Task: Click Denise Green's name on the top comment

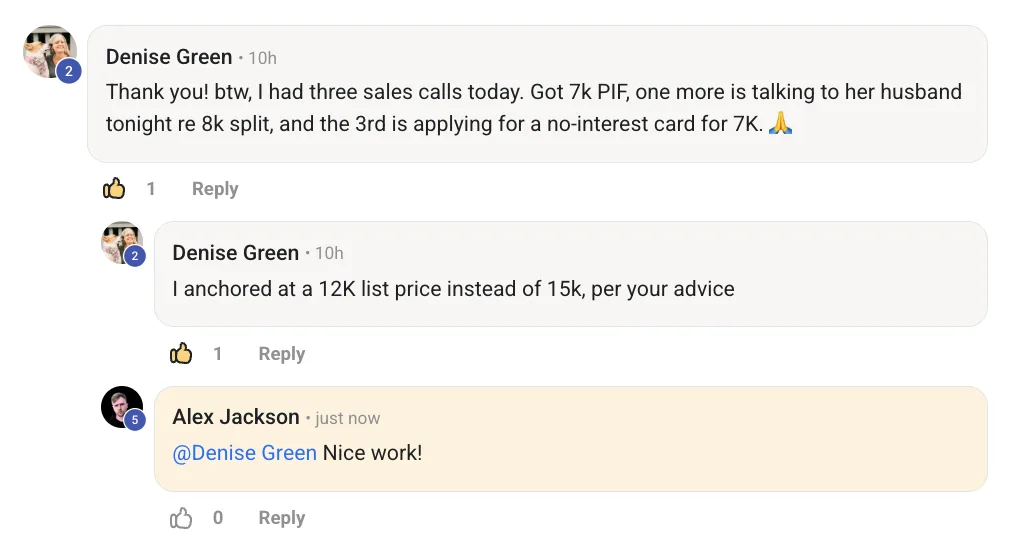Action: 169,57
